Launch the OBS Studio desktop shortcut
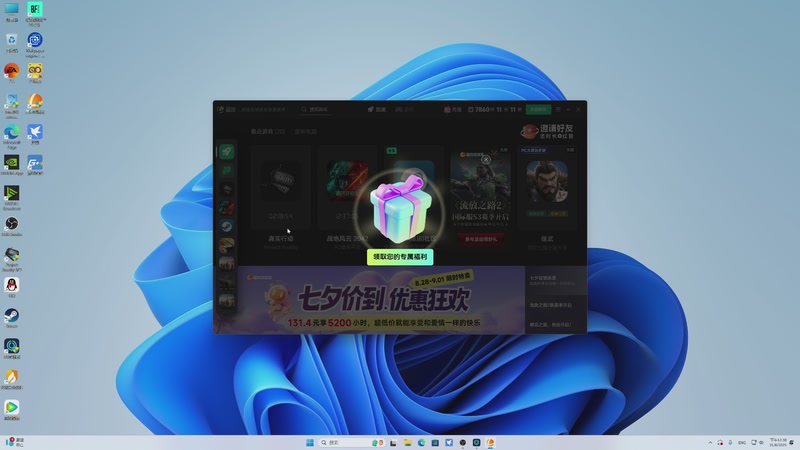This screenshot has height=450, width=800. [12, 227]
